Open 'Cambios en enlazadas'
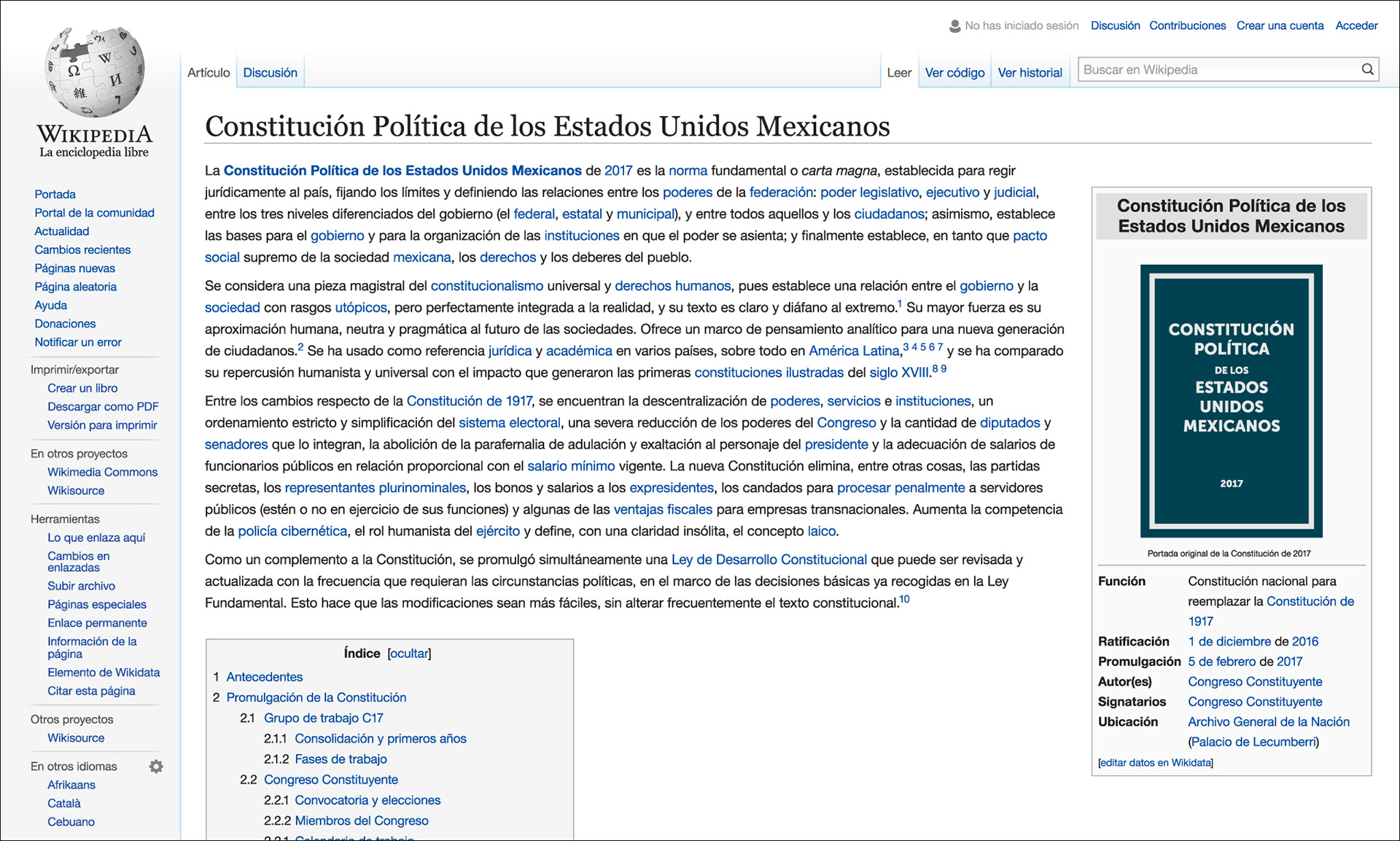 (78, 562)
